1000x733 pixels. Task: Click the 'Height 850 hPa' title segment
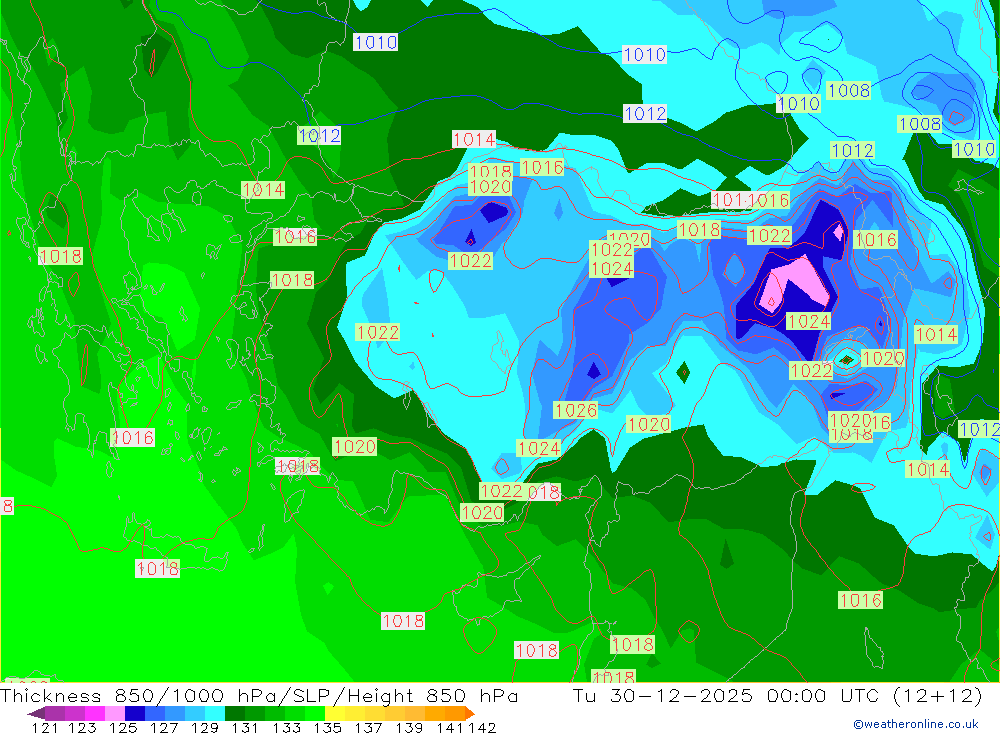click(x=432, y=695)
